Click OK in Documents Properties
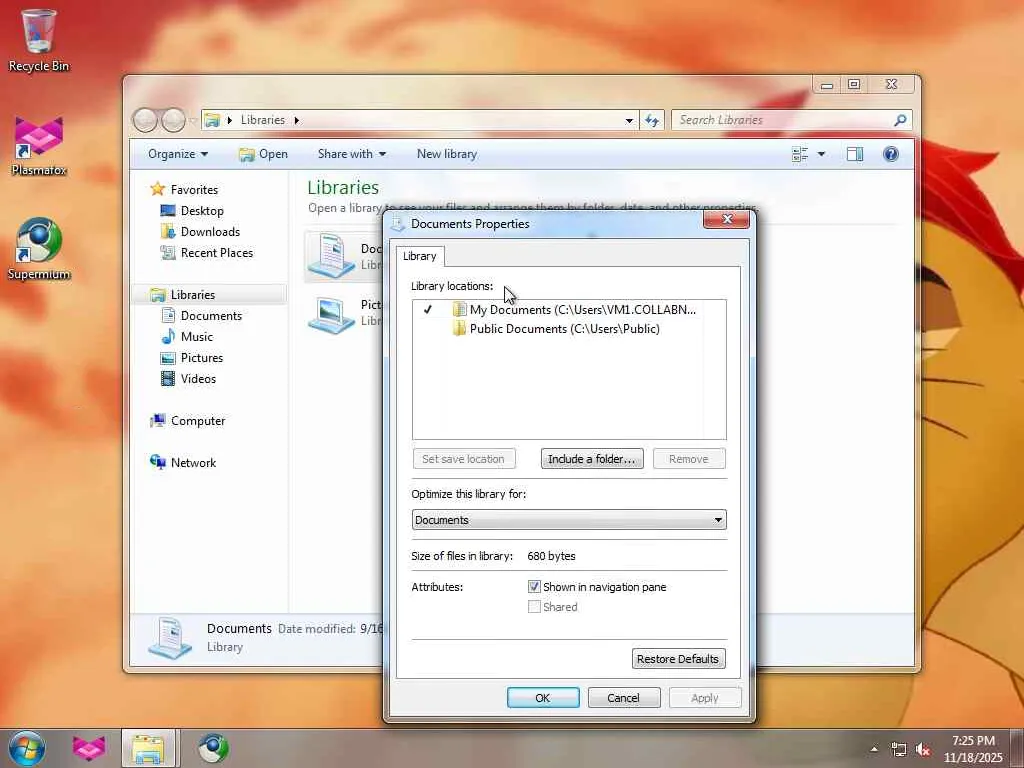 pyautogui.click(x=543, y=697)
